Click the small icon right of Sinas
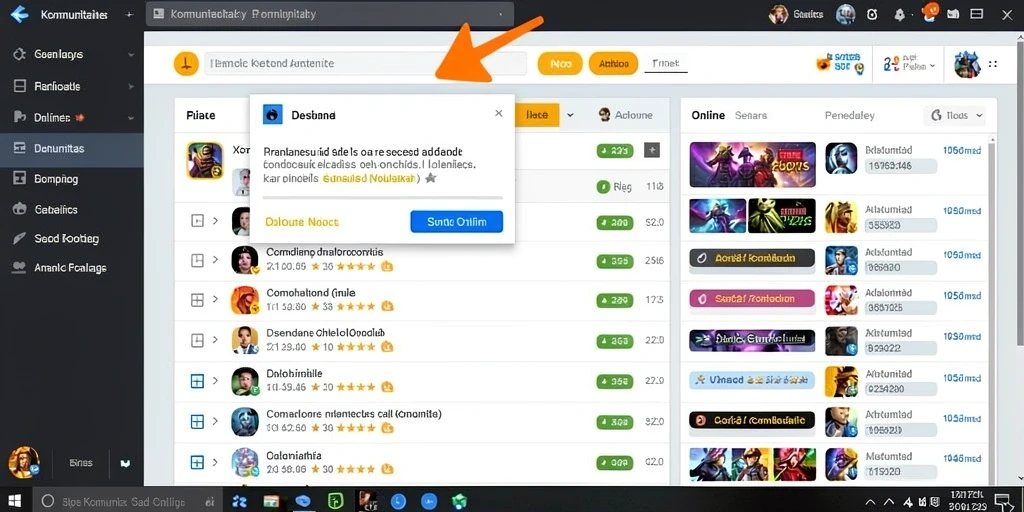 pyautogui.click(x=125, y=463)
